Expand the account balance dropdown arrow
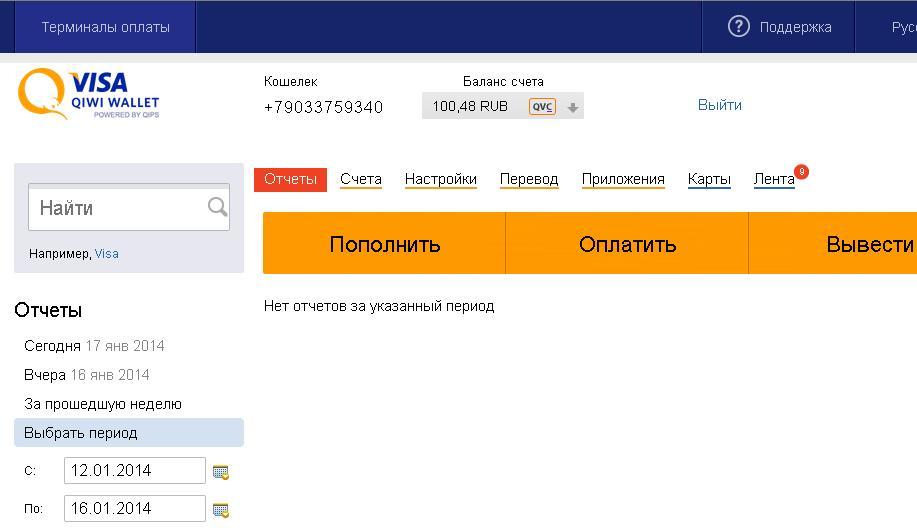917x531 pixels. (x=573, y=108)
